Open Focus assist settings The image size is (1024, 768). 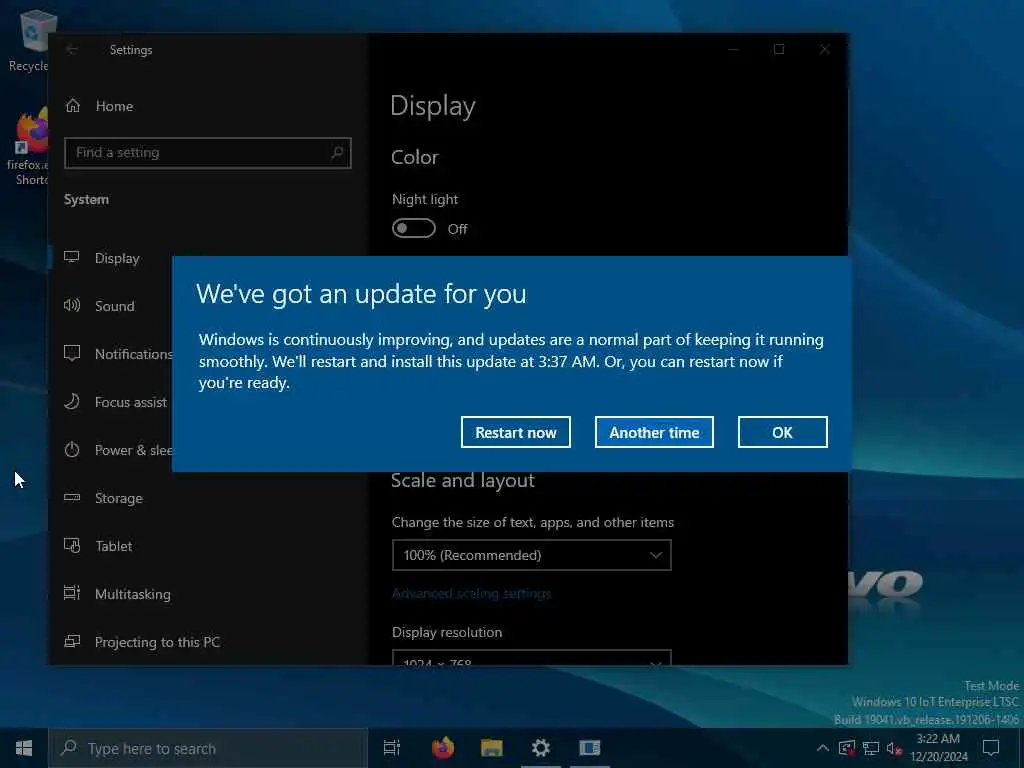pyautogui.click(x=131, y=402)
